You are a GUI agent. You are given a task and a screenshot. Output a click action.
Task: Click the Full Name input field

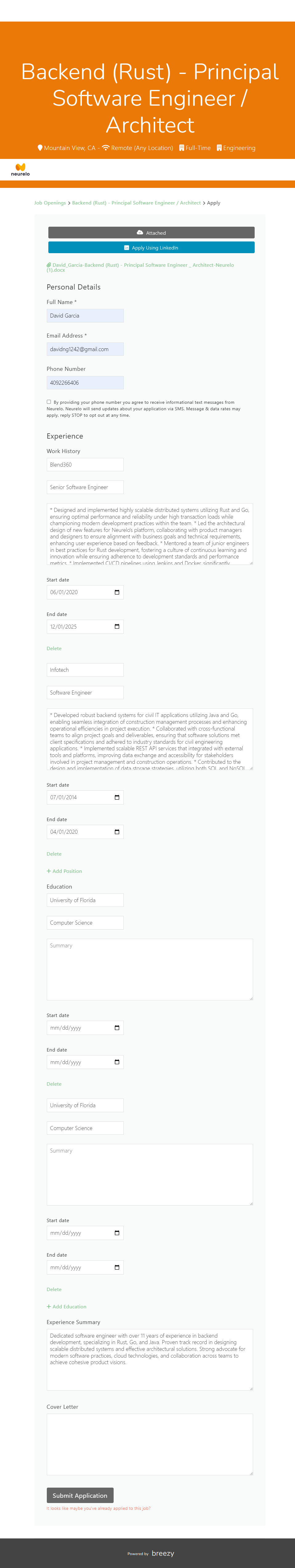(x=85, y=315)
